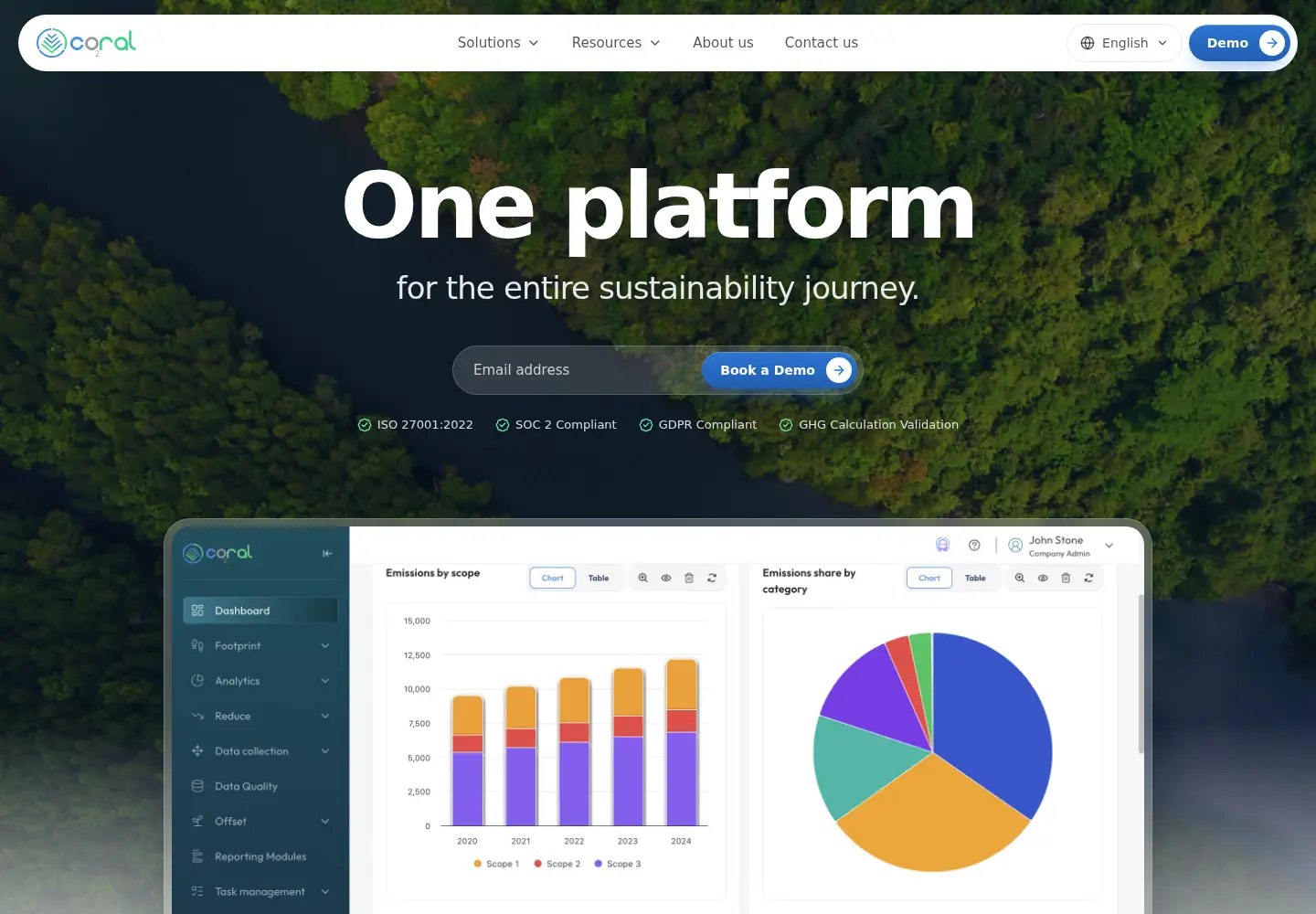
Task: Expand the Analytics section chevron
Action: tap(325, 681)
